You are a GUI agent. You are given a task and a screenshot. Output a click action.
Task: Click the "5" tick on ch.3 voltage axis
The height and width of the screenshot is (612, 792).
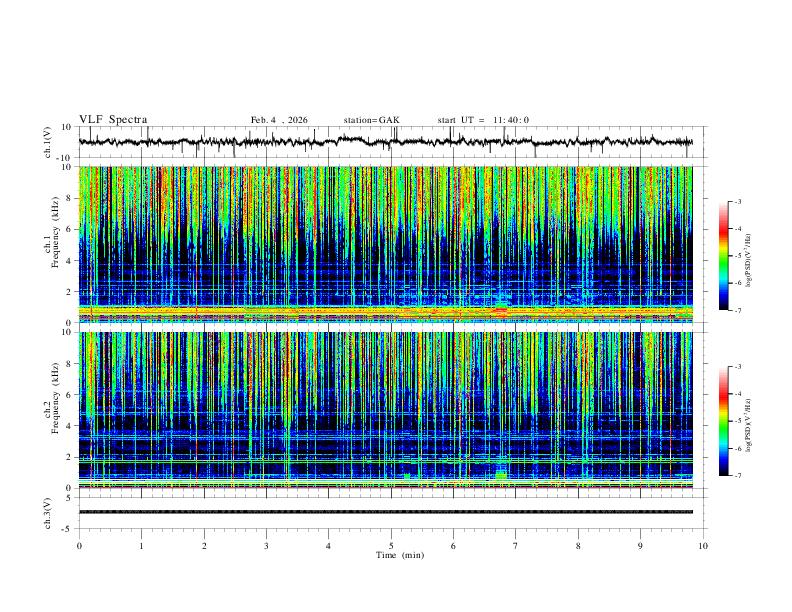(69, 497)
